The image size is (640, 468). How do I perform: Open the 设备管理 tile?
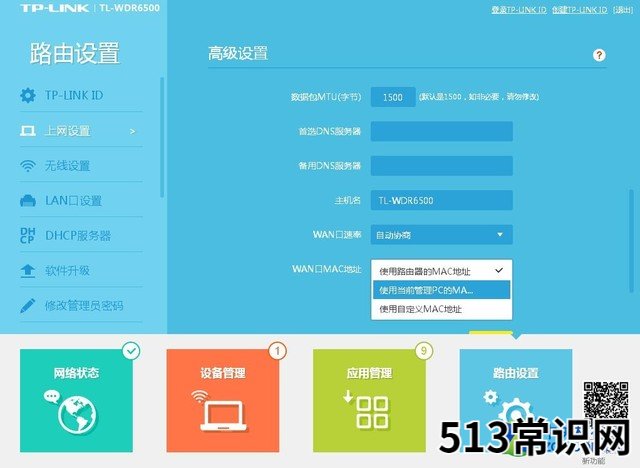click(x=222, y=400)
